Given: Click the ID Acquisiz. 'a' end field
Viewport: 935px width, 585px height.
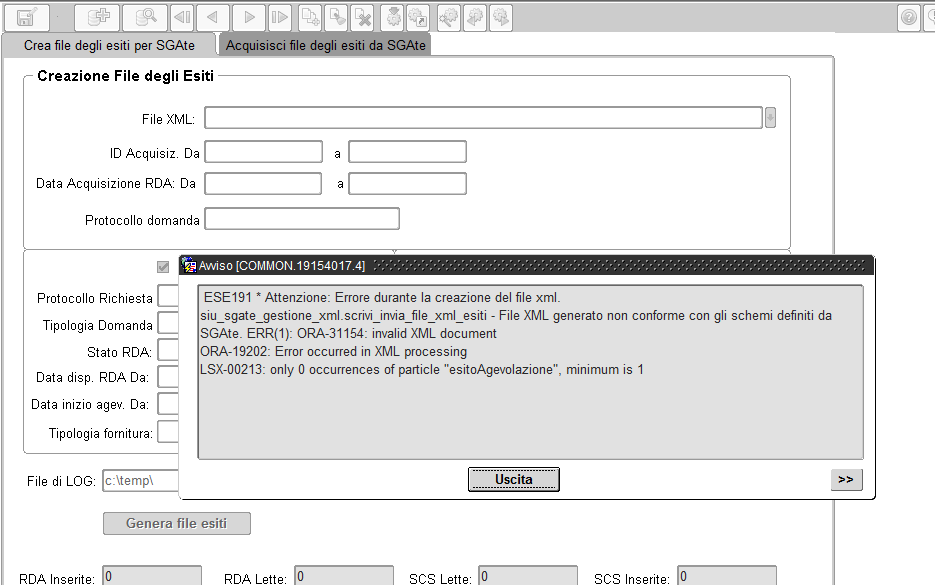Looking at the screenshot, I should click(x=407, y=152).
